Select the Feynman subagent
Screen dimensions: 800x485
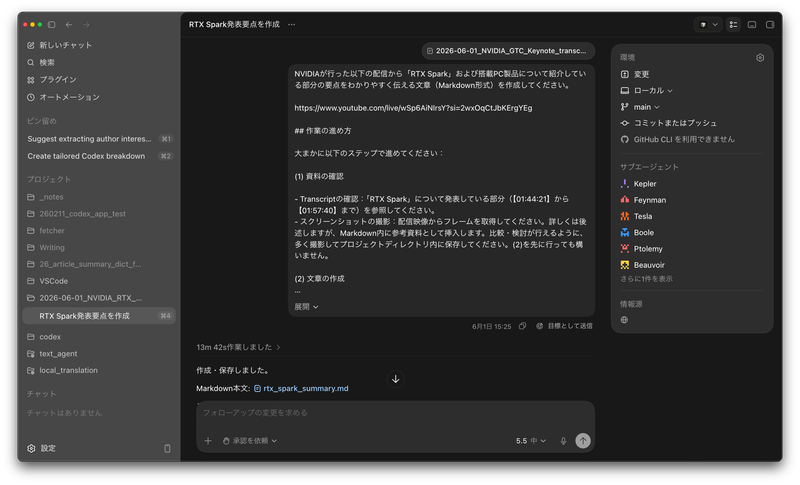point(643,200)
